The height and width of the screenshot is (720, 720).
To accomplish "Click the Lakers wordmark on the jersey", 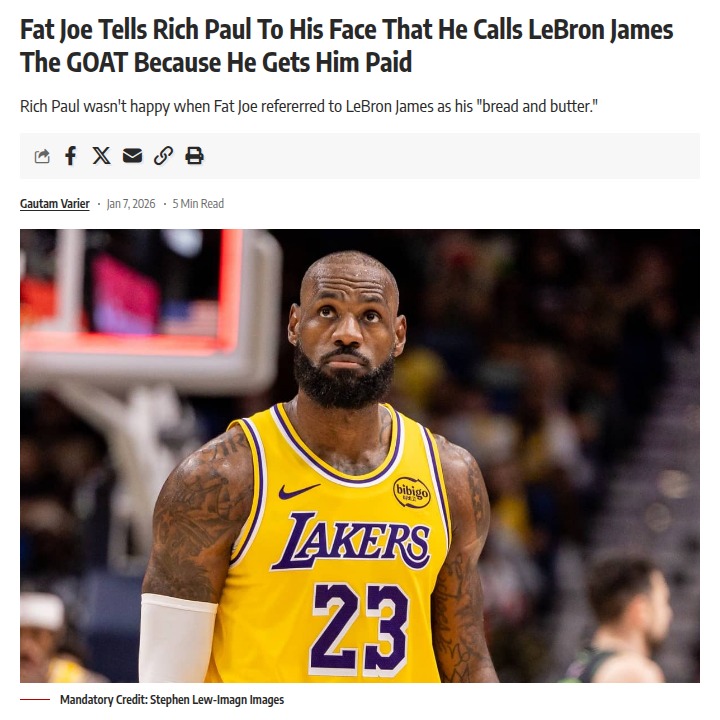I will [x=351, y=540].
